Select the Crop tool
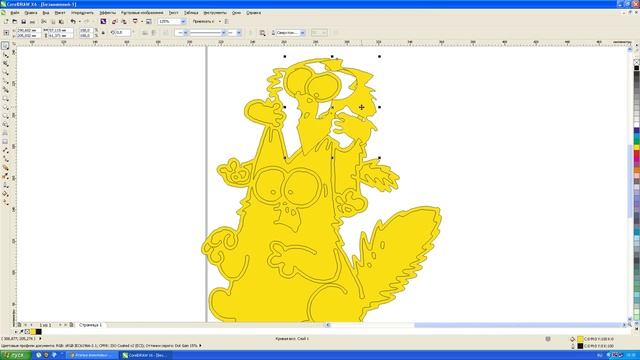The image size is (640, 360). click(x=5, y=64)
